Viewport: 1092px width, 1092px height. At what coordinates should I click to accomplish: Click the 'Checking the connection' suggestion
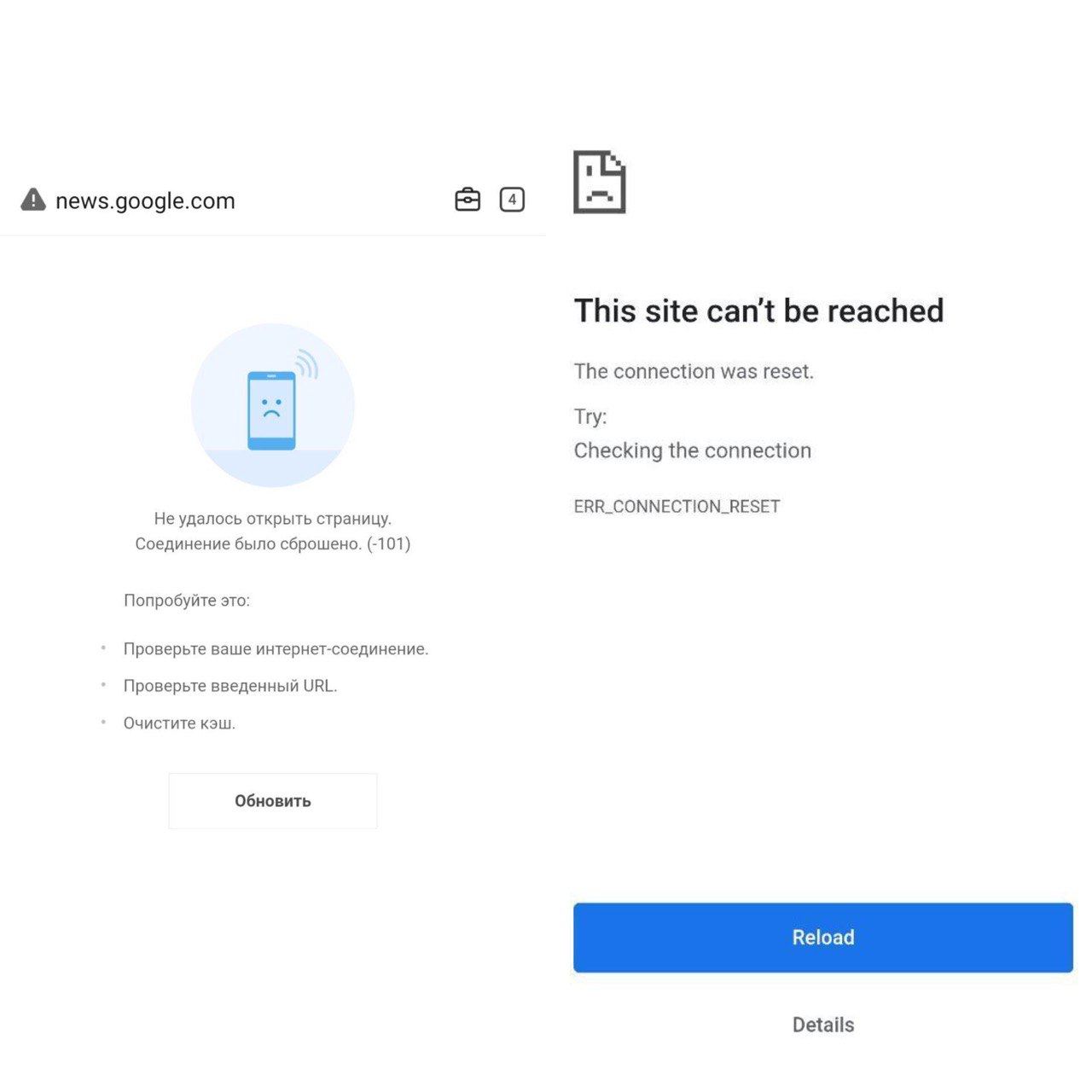point(693,450)
